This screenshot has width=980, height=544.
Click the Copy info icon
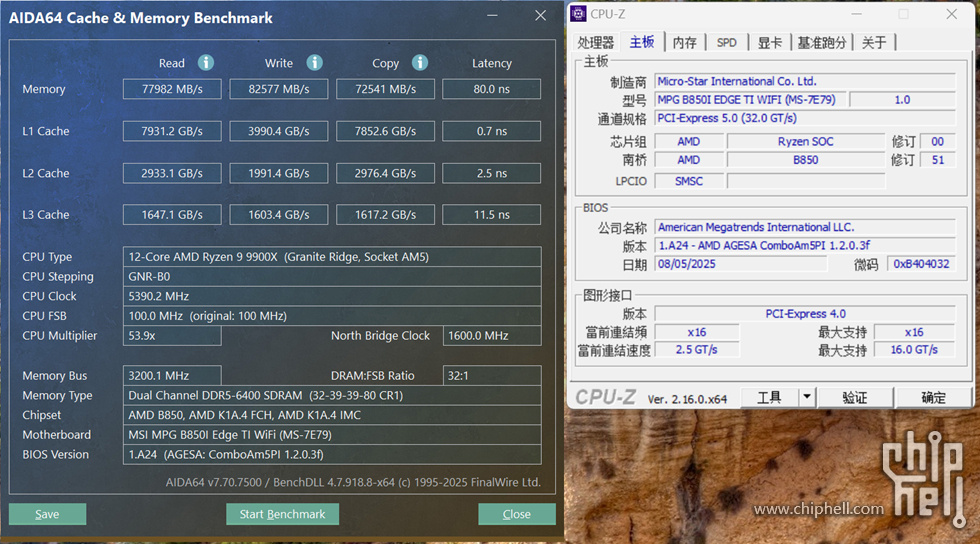(420, 63)
